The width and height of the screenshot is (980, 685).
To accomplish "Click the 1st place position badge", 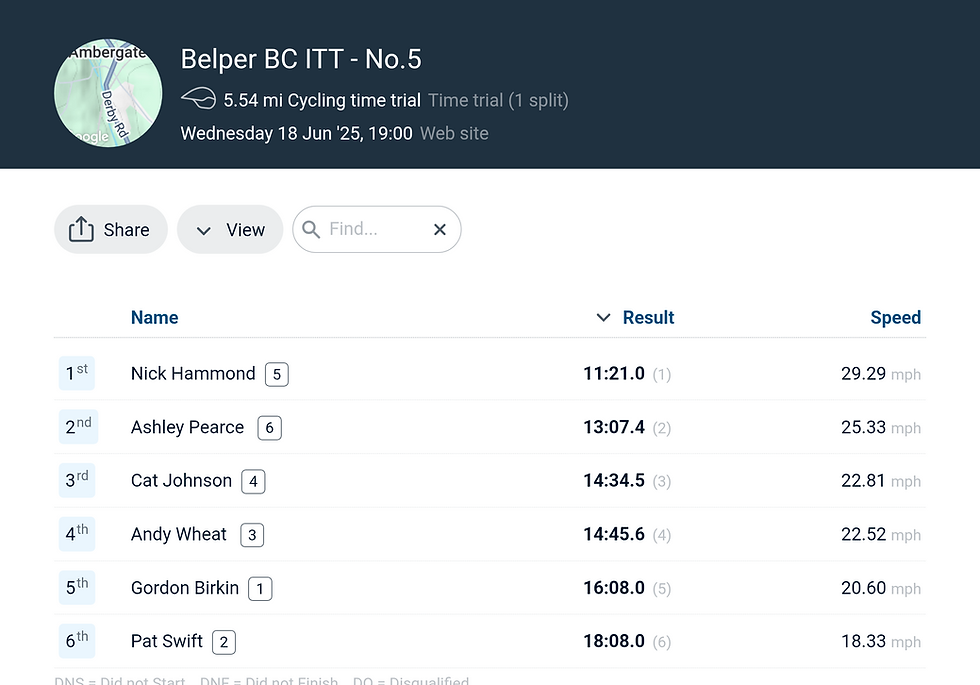I will (77, 373).
